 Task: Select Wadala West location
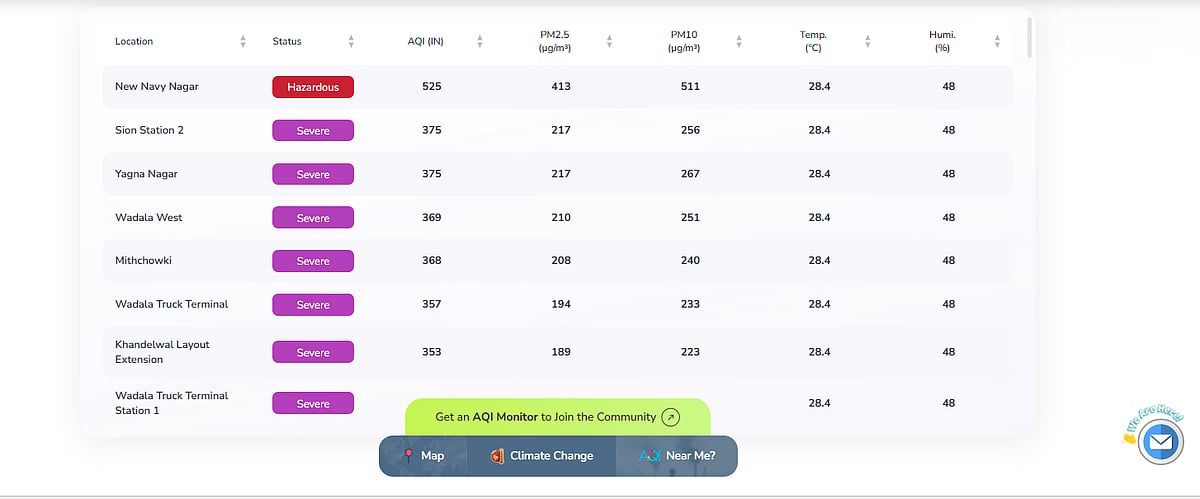[x=149, y=217]
